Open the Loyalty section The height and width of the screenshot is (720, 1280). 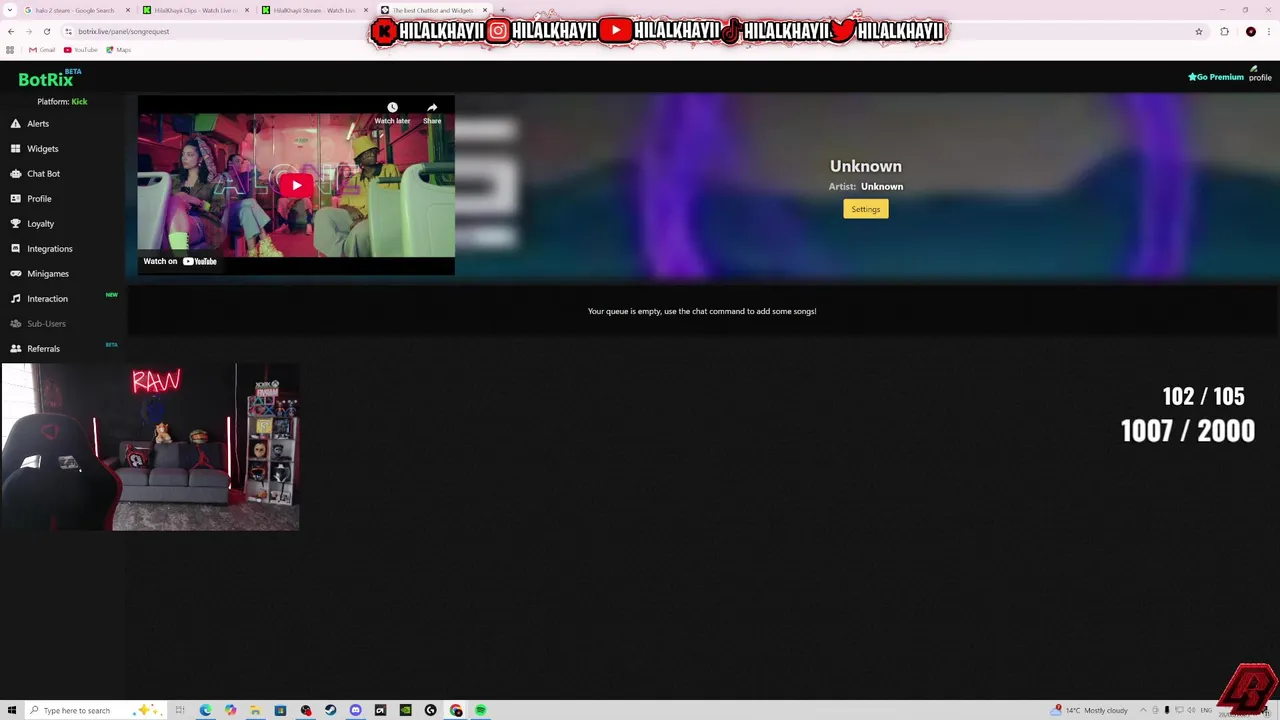click(40, 224)
